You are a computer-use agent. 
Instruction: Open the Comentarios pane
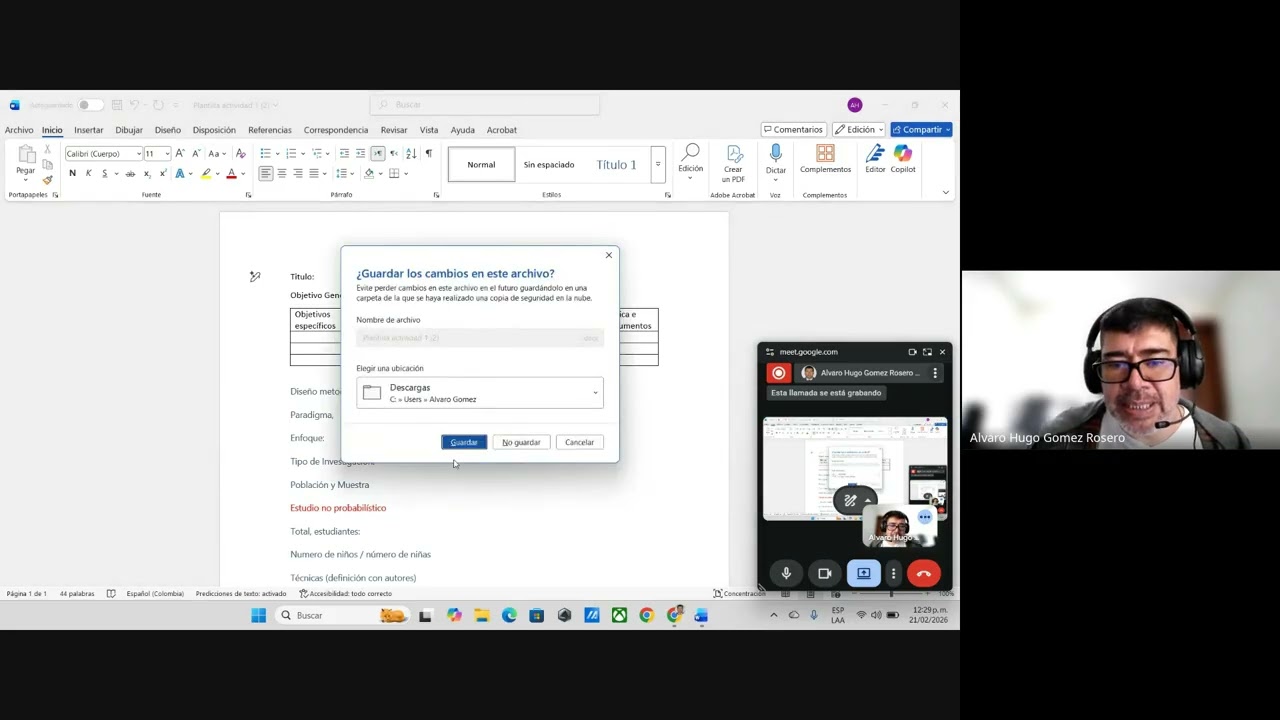click(792, 130)
